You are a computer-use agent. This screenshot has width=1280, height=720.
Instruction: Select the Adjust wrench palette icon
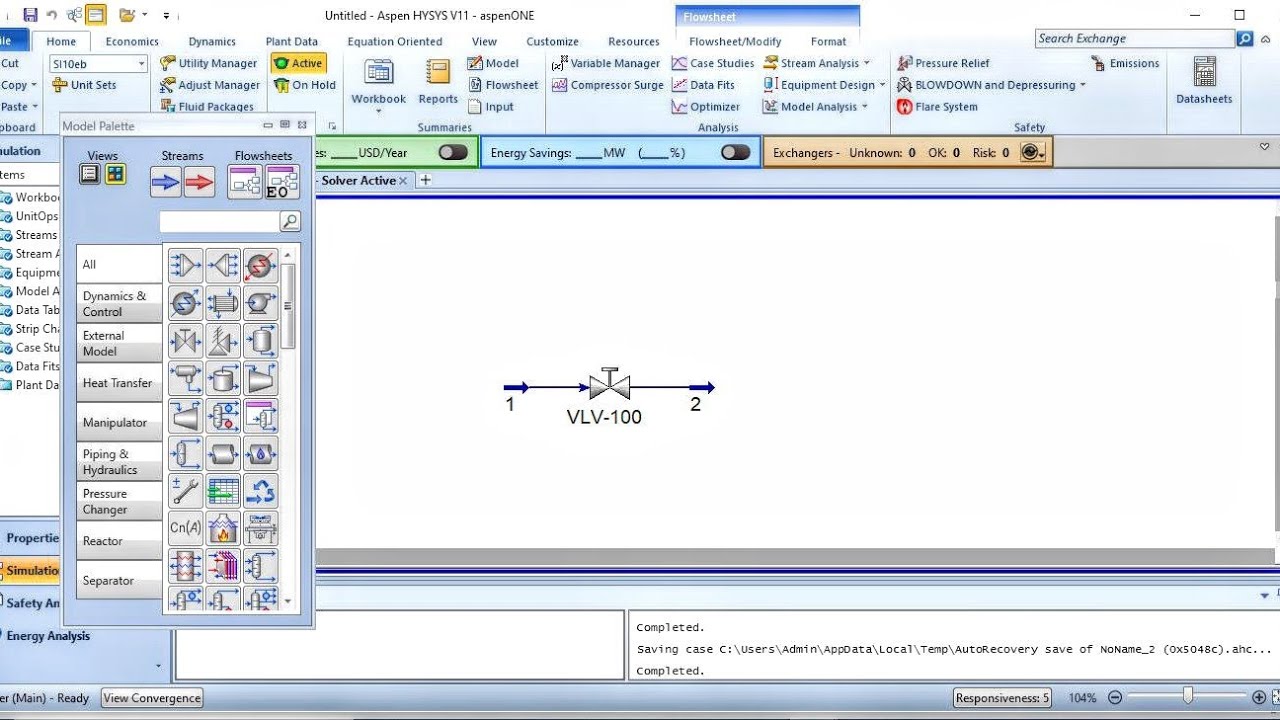[x=185, y=491]
